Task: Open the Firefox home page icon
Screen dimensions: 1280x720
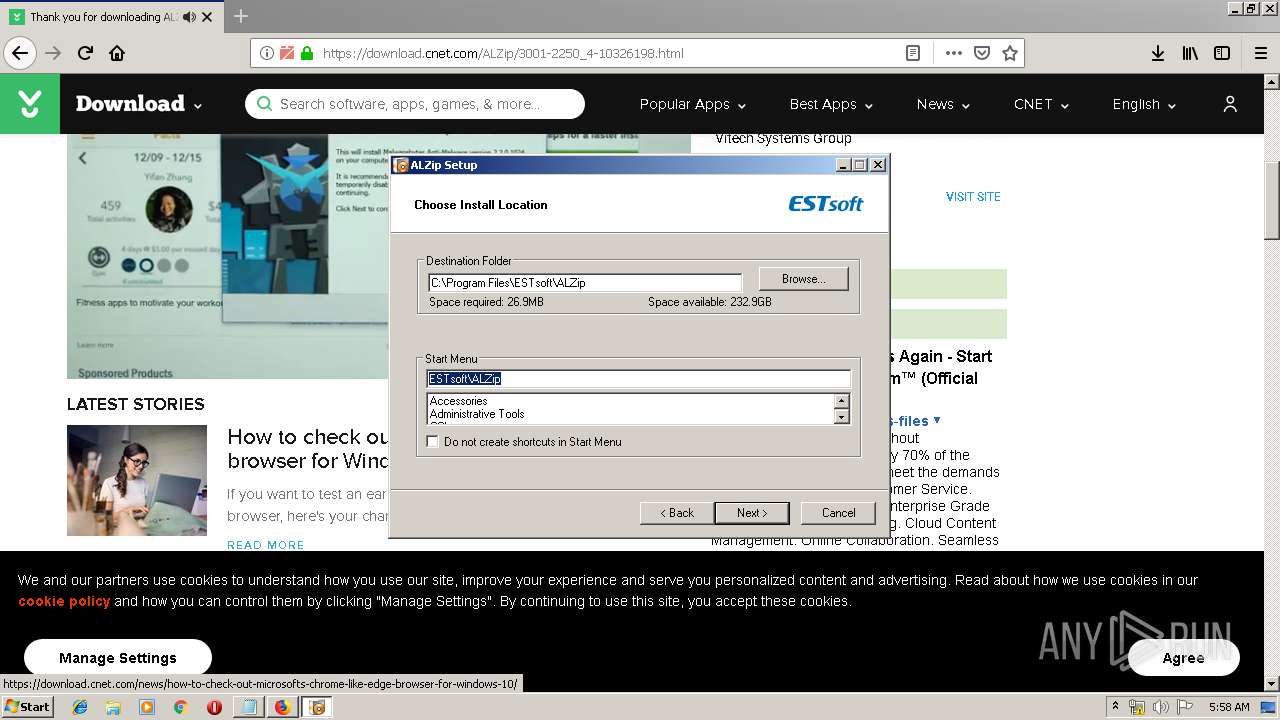Action: [x=117, y=53]
